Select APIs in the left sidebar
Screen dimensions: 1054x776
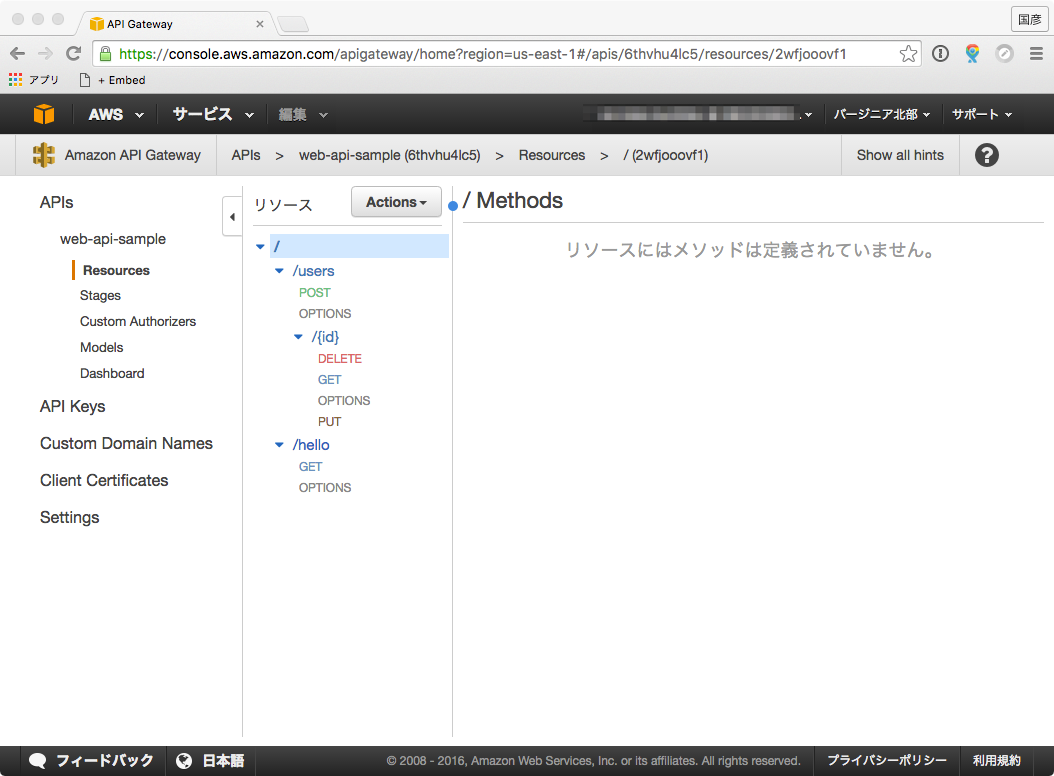[56, 202]
